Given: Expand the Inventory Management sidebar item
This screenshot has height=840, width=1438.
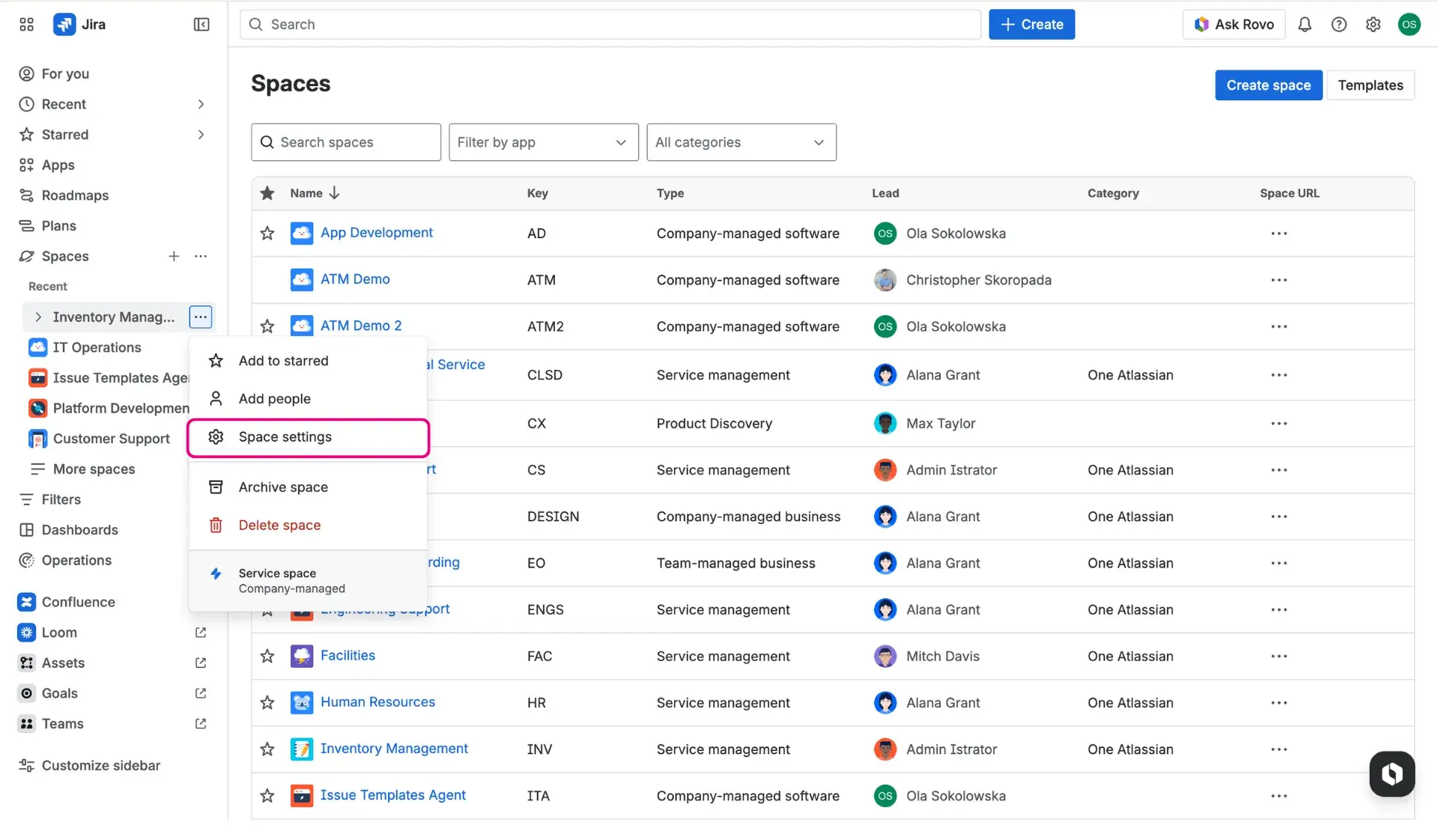Looking at the screenshot, I should (38, 317).
